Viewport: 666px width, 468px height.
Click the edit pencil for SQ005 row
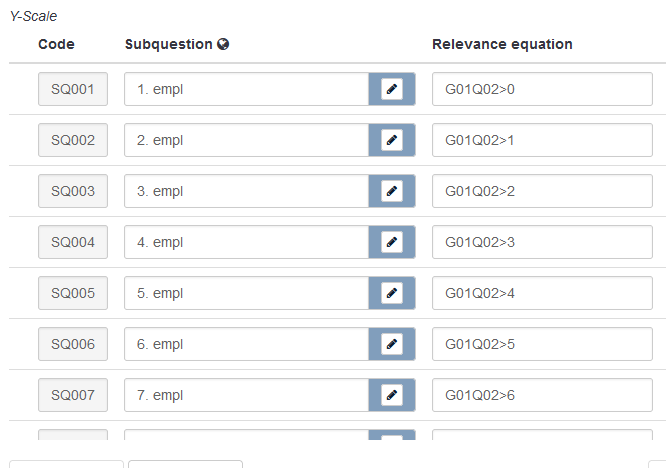click(392, 294)
